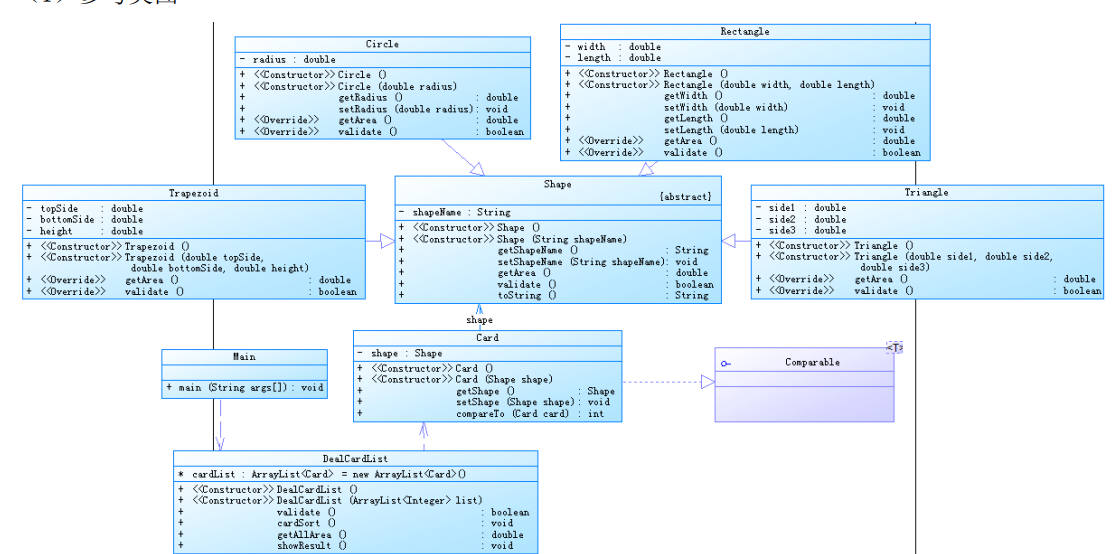Click the getAllArea () method in DealCardList

coord(312,535)
